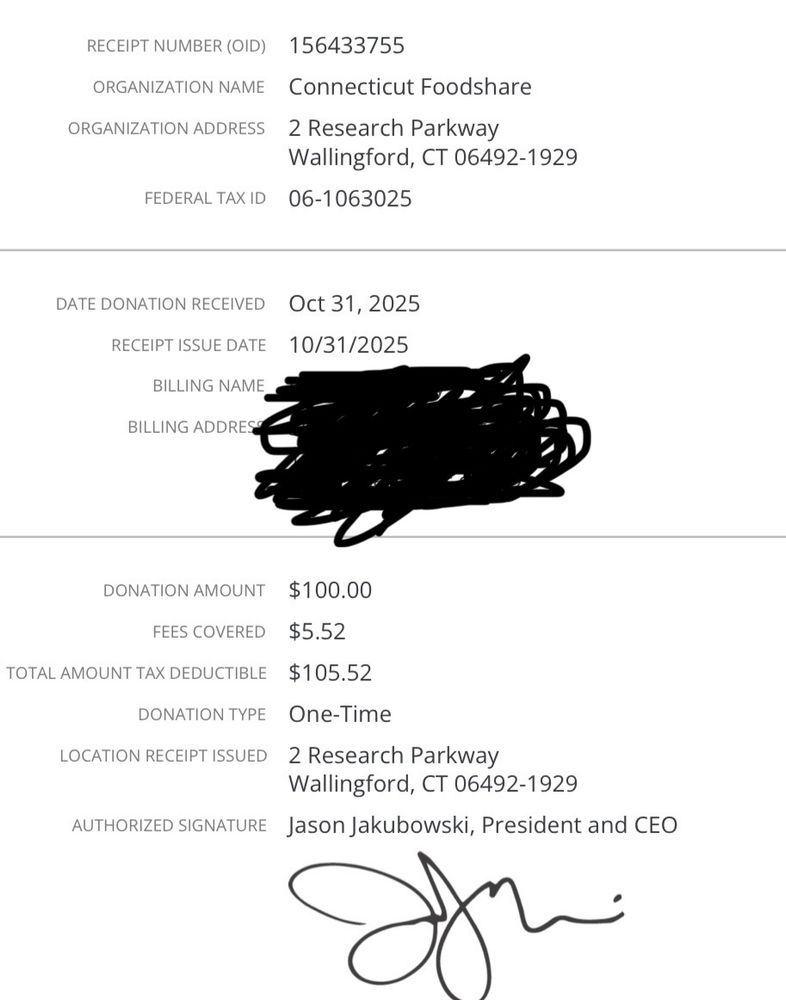Screen dimensions: 786x1000
Task: Select the Connecticut Foodshare organization name
Action: tap(410, 87)
